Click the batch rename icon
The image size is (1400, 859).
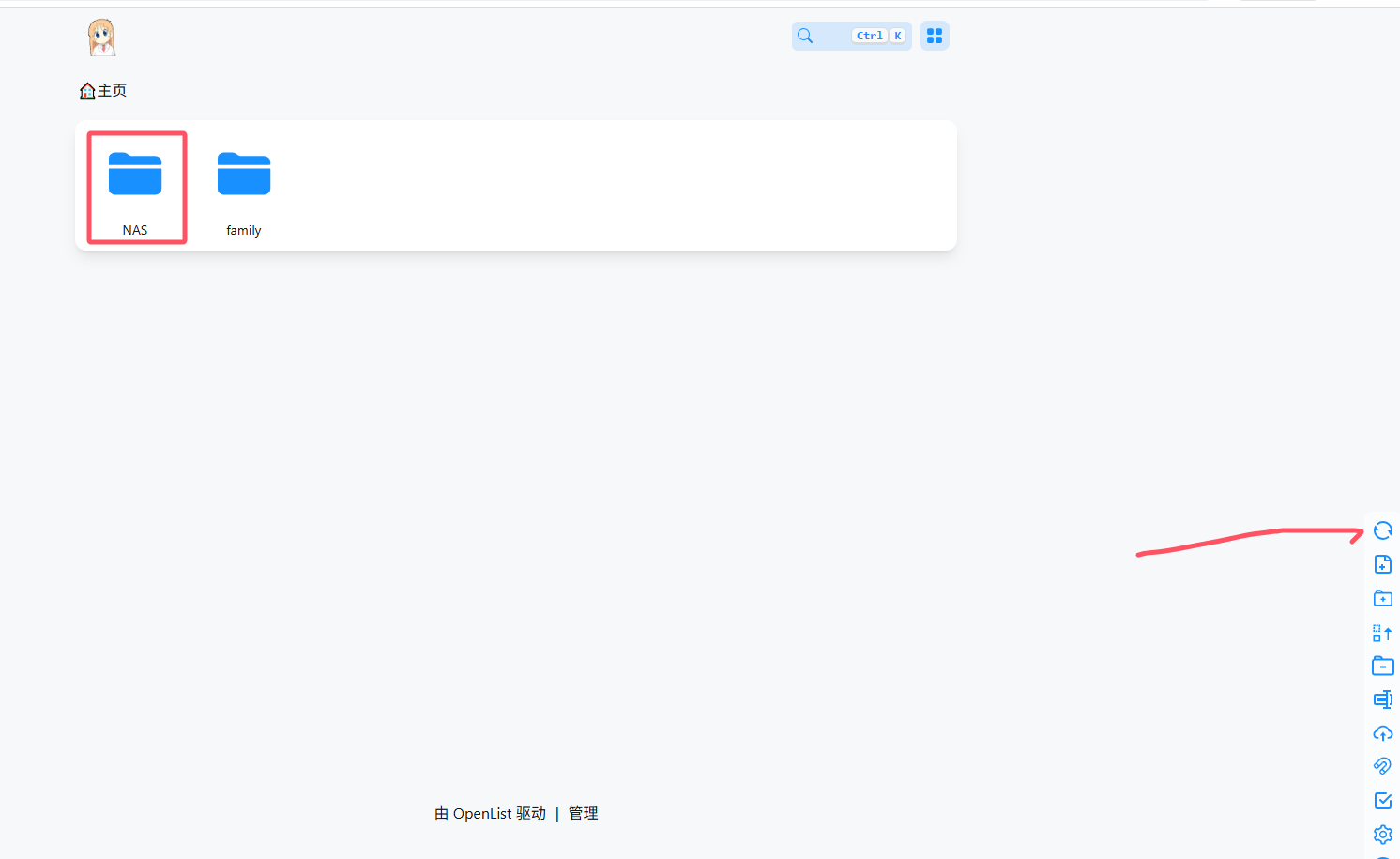pyautogui.click(x=1382, y=699)
